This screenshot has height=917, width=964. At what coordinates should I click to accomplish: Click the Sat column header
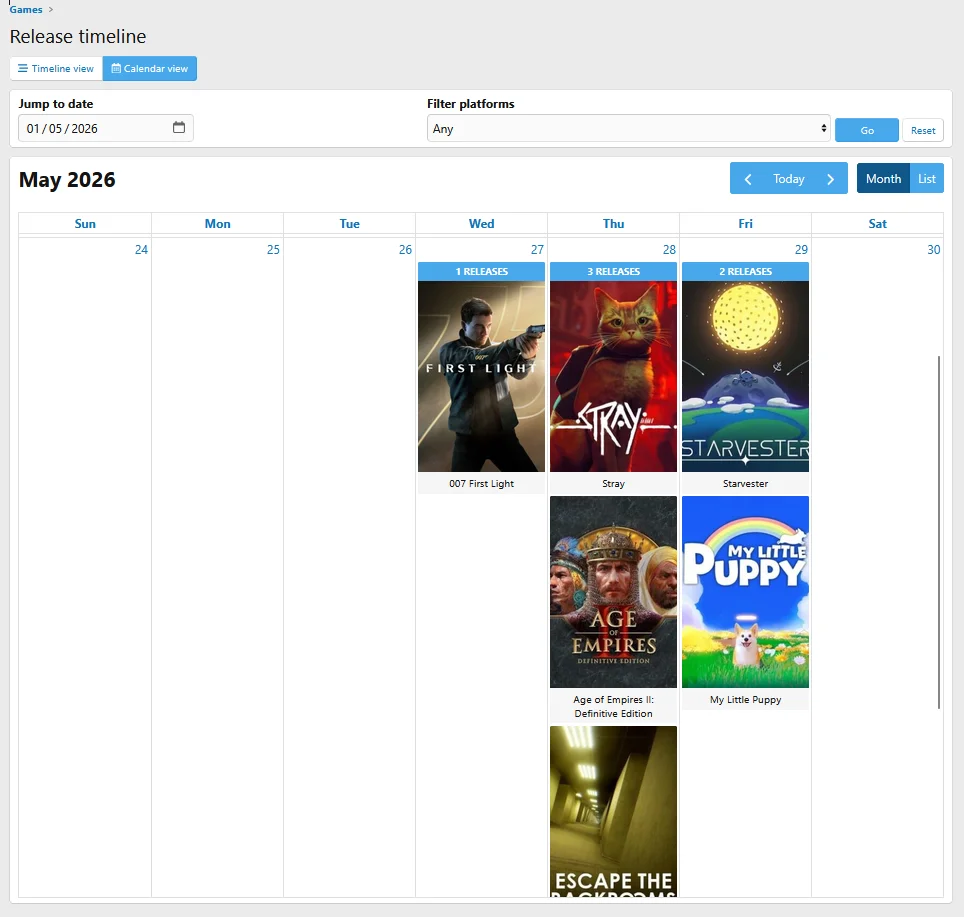tap(877, 224)
